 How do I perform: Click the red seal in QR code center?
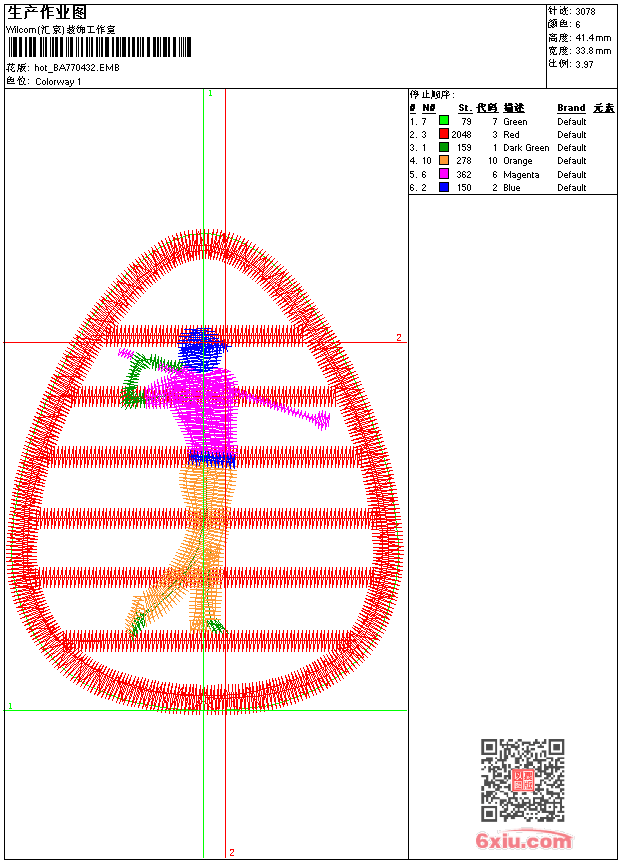(522, 780)
